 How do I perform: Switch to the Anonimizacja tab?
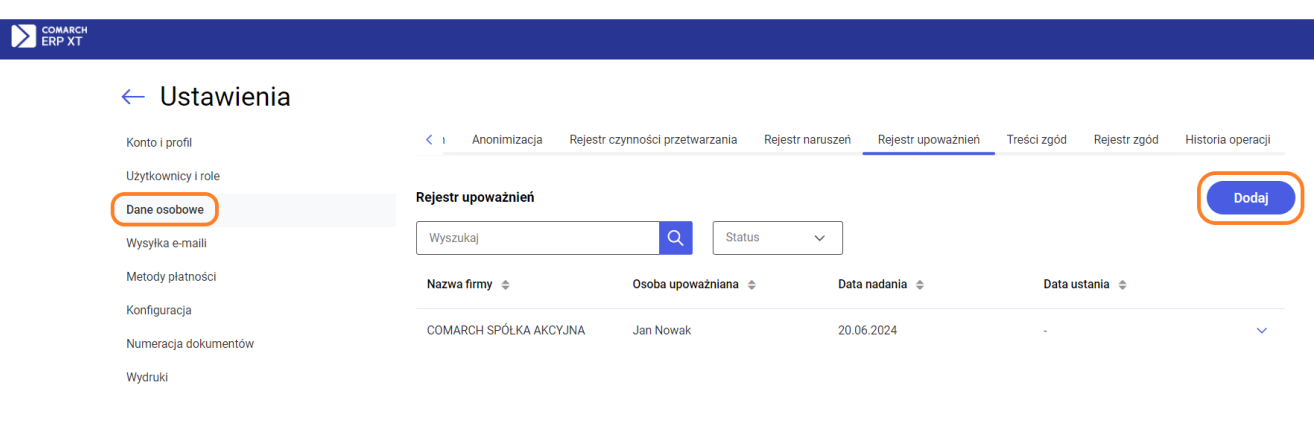(507, 140)
